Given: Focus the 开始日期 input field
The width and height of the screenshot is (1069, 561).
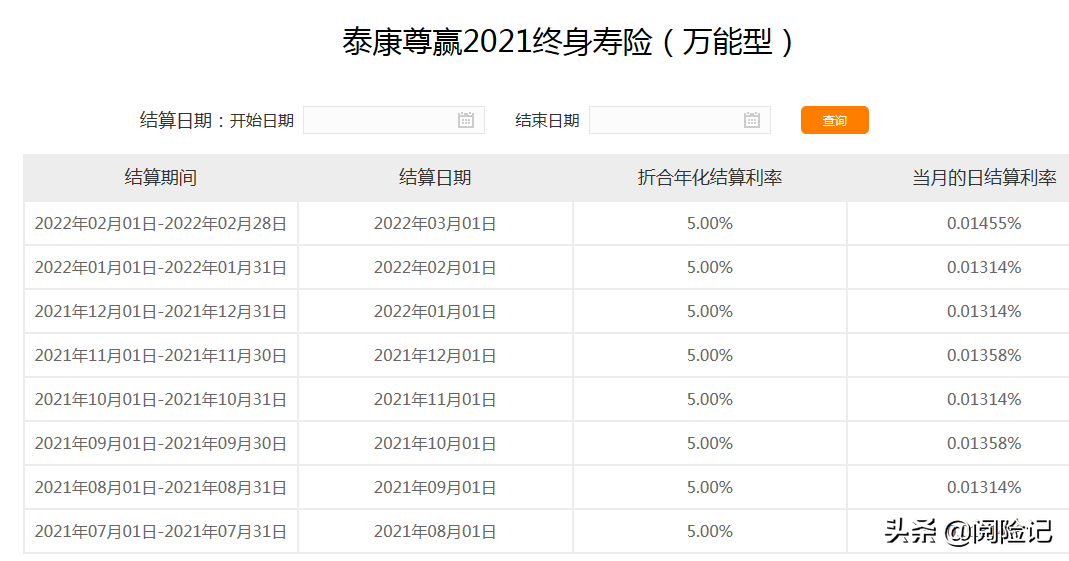Looking at the screenshot, I should tap(393, 120).
